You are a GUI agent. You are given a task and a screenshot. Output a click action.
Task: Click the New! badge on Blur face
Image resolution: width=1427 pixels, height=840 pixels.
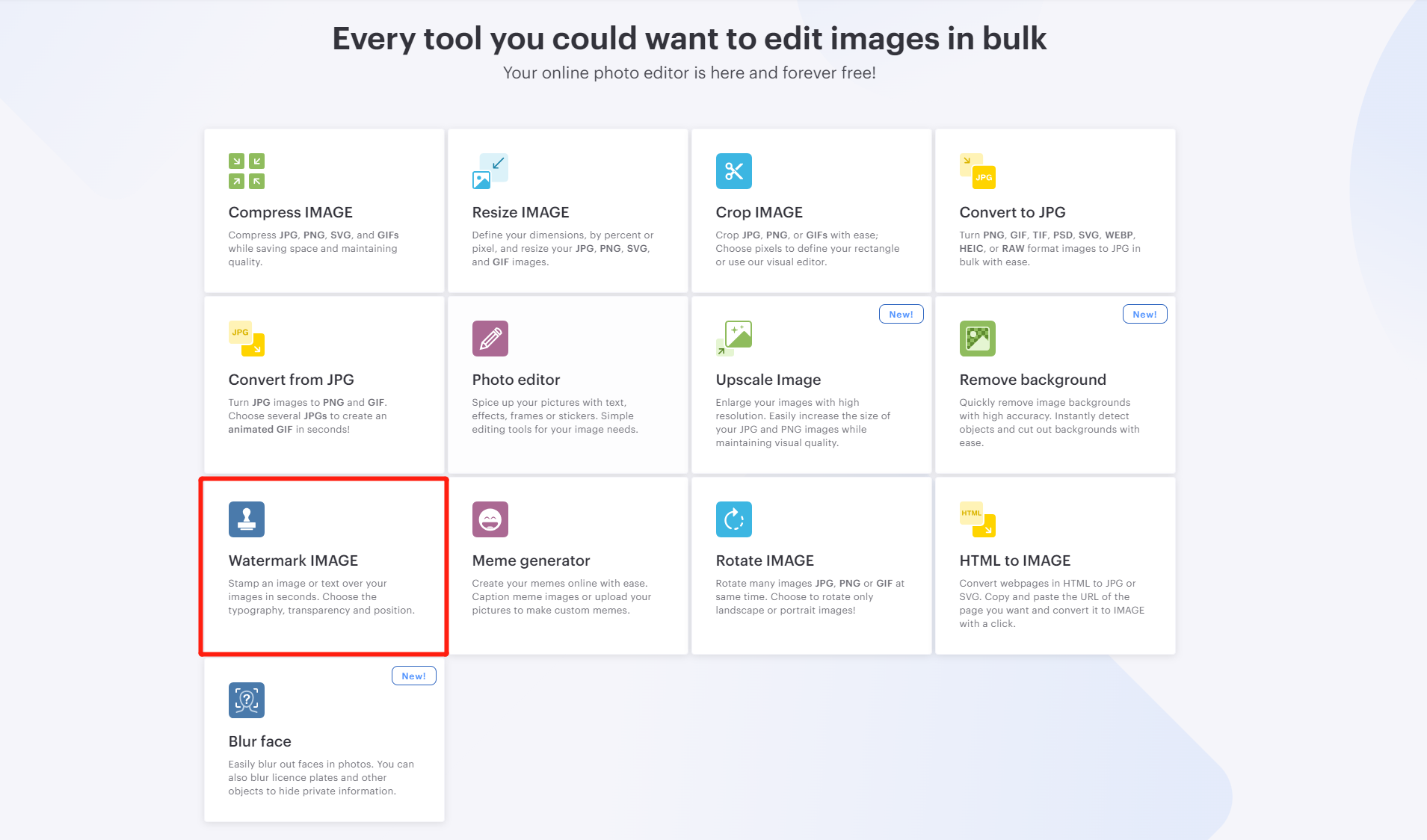point(414,676)
